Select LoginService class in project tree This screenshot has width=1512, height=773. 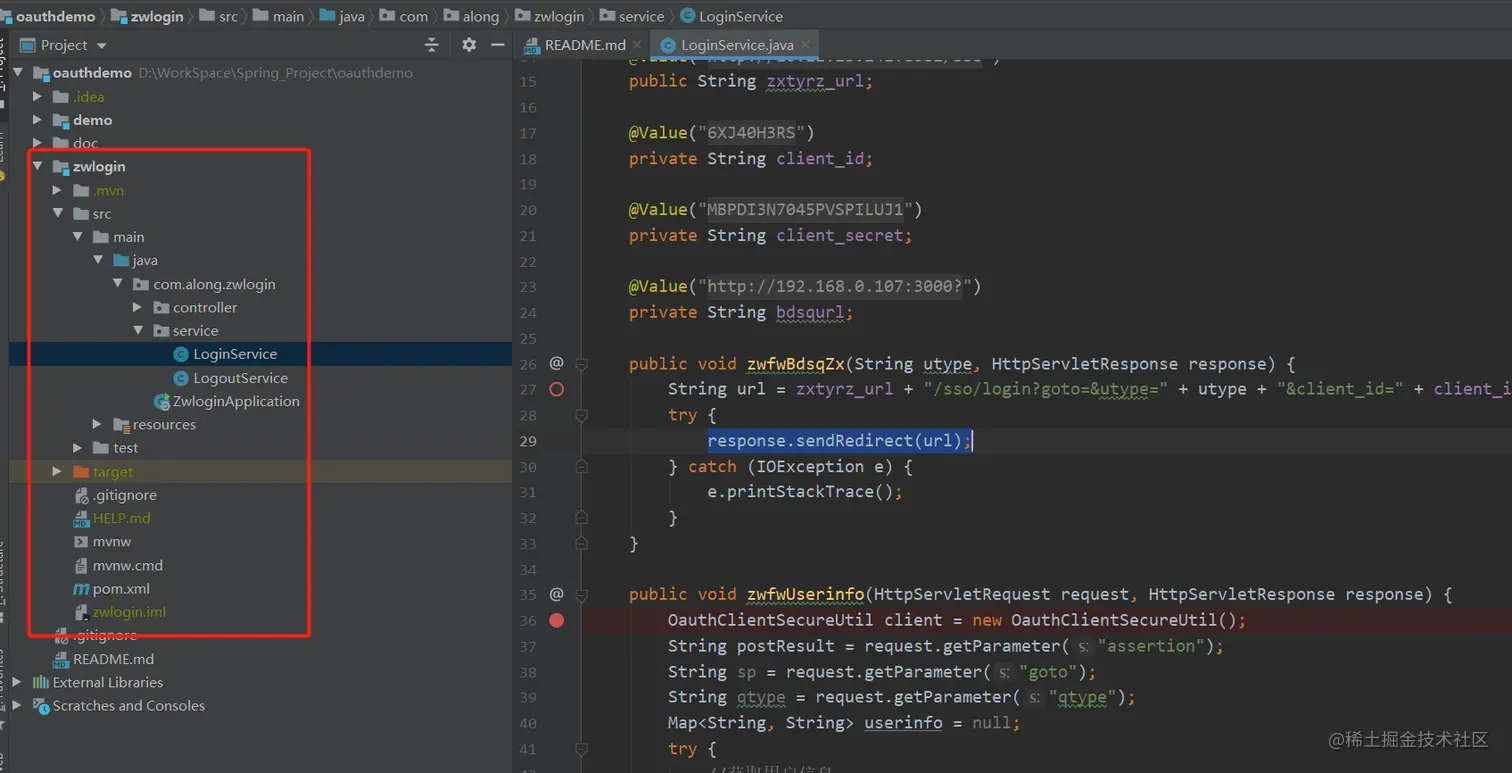coord(235,354)
